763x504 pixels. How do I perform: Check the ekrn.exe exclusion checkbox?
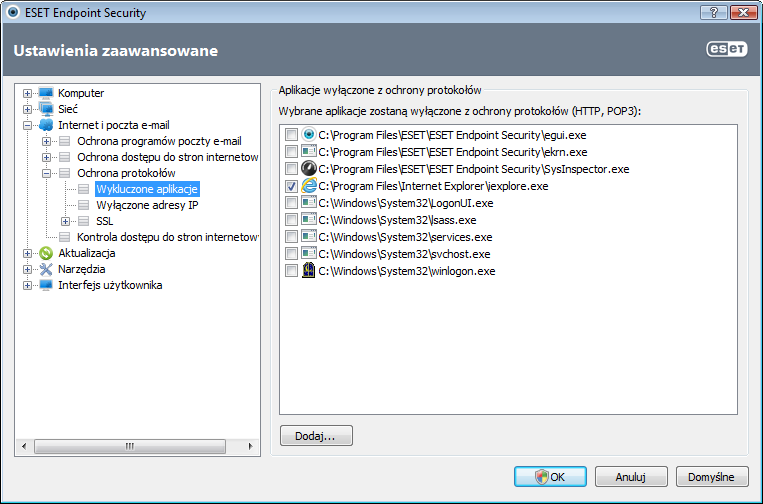tap(291, 152)
